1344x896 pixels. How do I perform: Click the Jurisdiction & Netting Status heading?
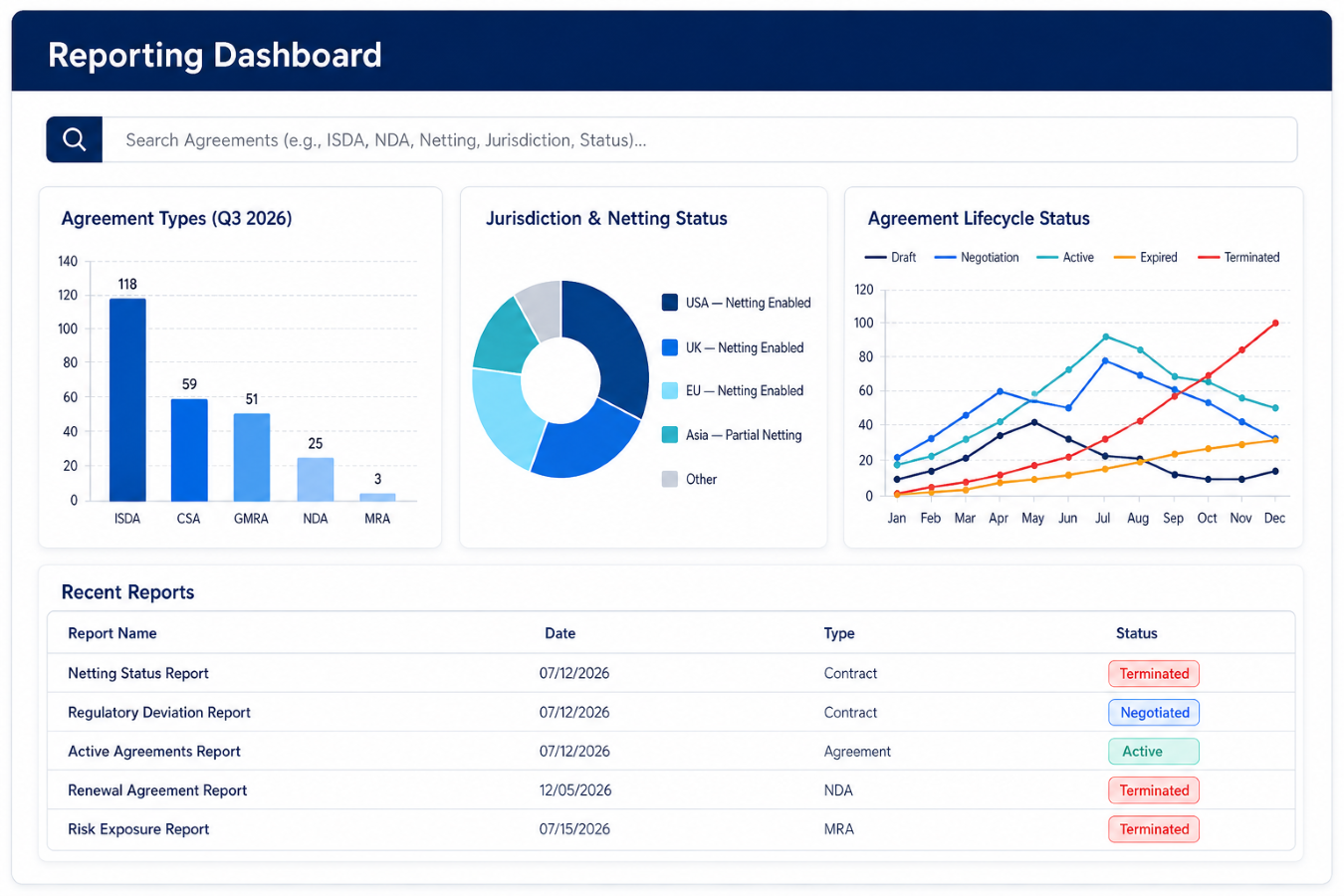pos(606,218)
